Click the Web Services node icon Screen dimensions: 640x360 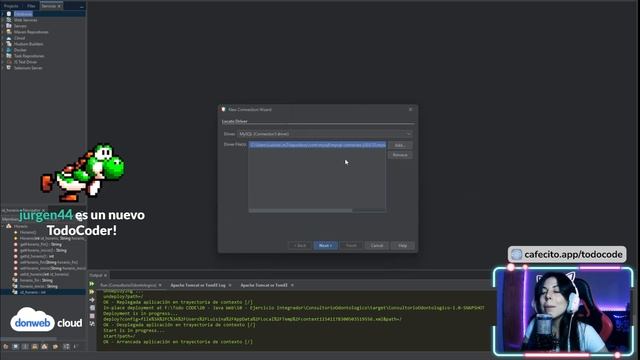click(9, 20)
